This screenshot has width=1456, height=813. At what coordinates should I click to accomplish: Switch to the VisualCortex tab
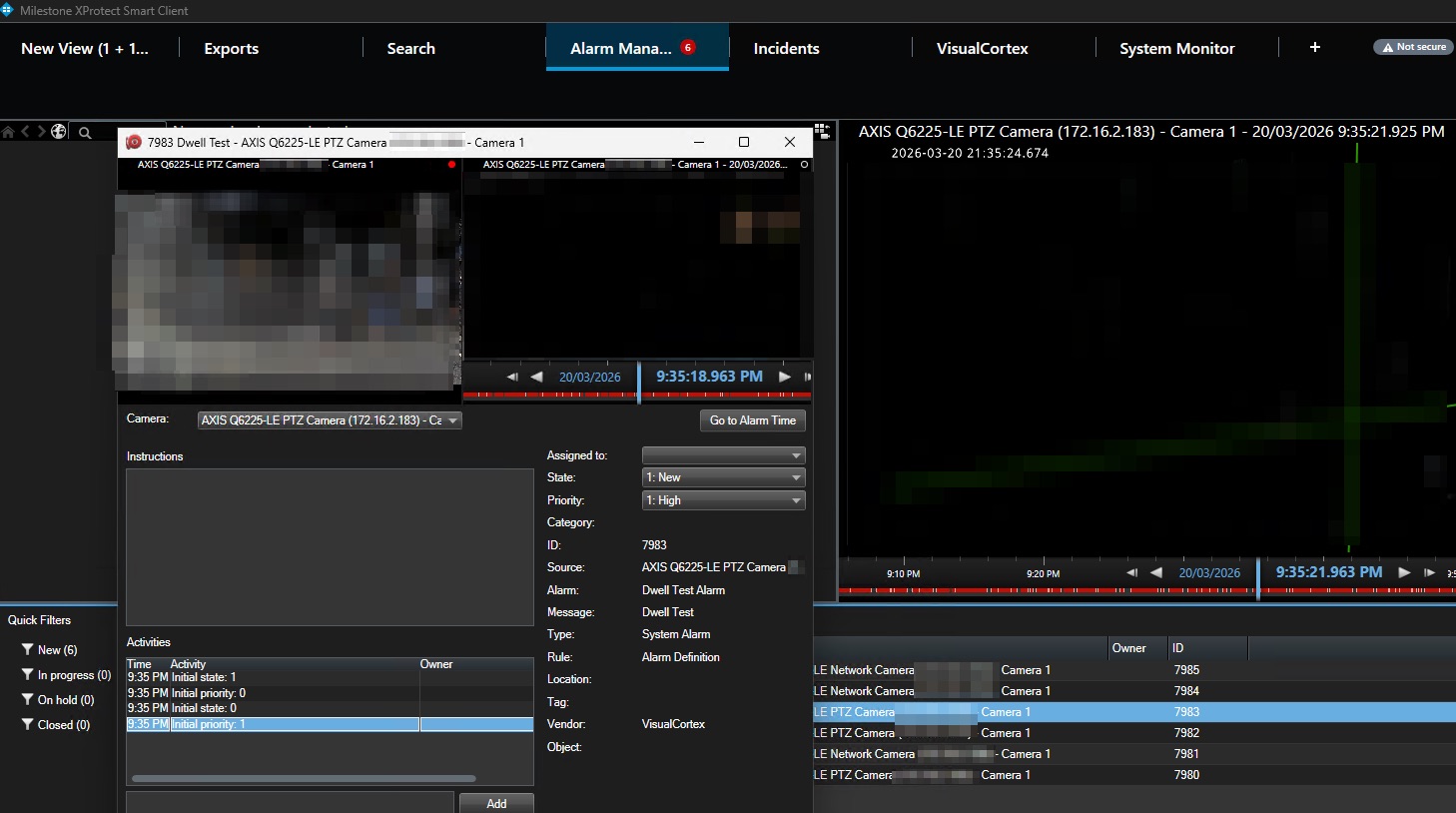point(982,48)
